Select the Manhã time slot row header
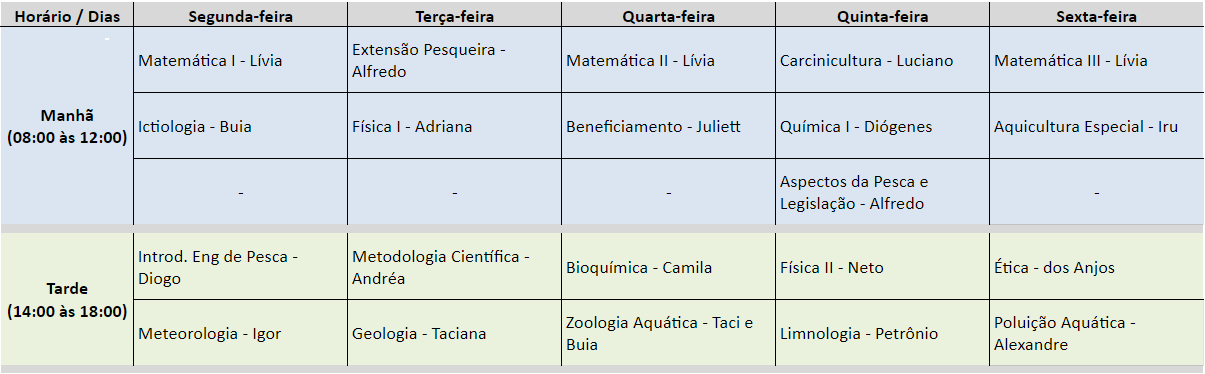The image size is (1205, 374). [67, 126]
